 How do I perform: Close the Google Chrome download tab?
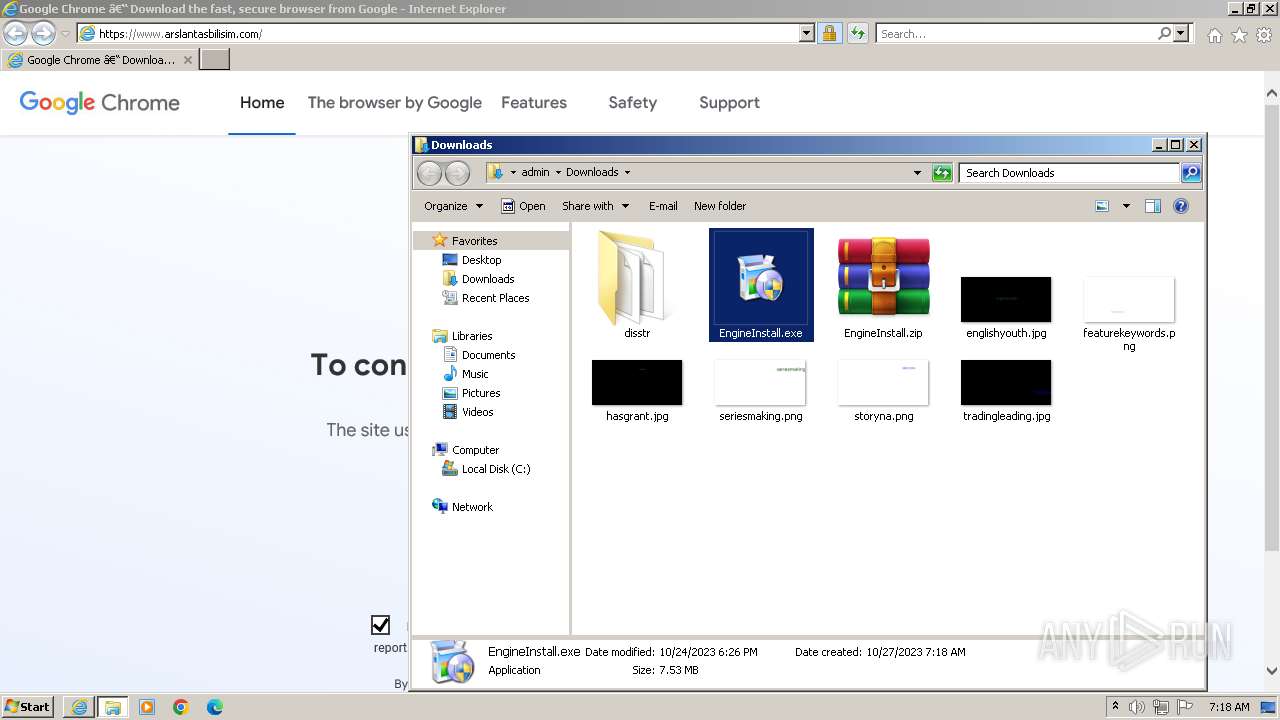click(x=188, y=60)
